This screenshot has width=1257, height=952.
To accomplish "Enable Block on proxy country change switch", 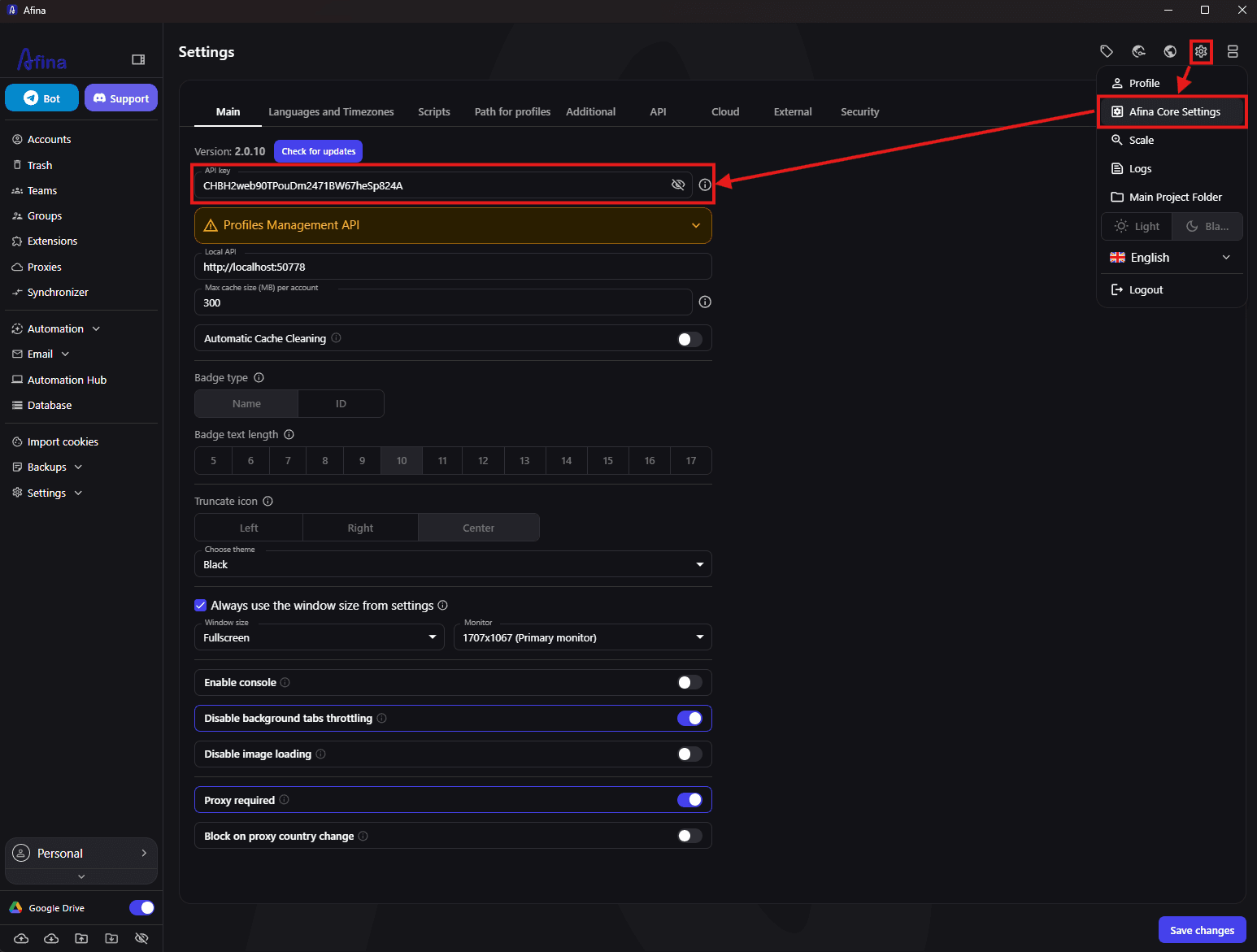I will pyautogui.click(x=689, y=836).
